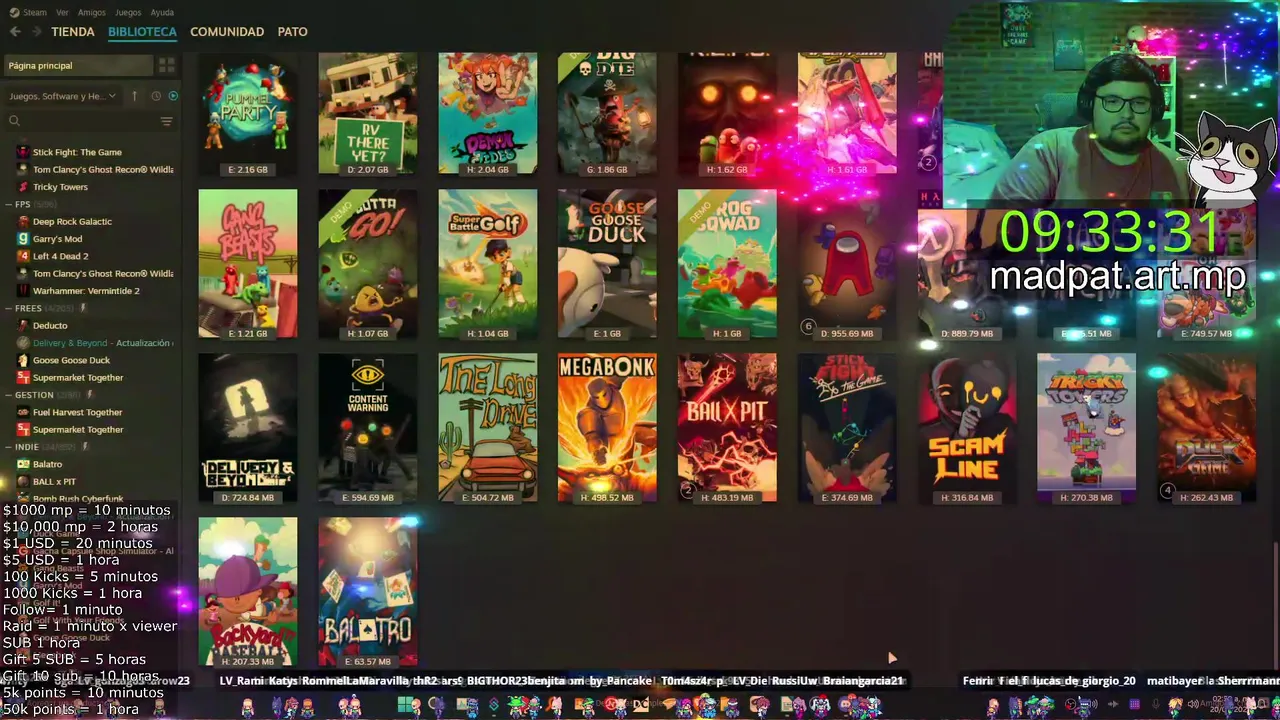Open the Juegos, Software filter dropdown

62,96
